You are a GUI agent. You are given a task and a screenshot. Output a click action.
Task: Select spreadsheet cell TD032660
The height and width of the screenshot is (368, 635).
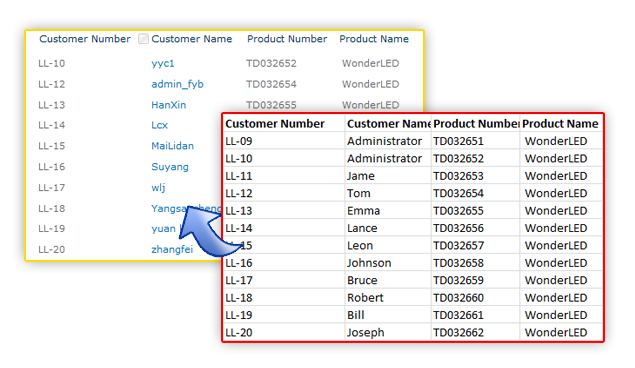(475, 298)
